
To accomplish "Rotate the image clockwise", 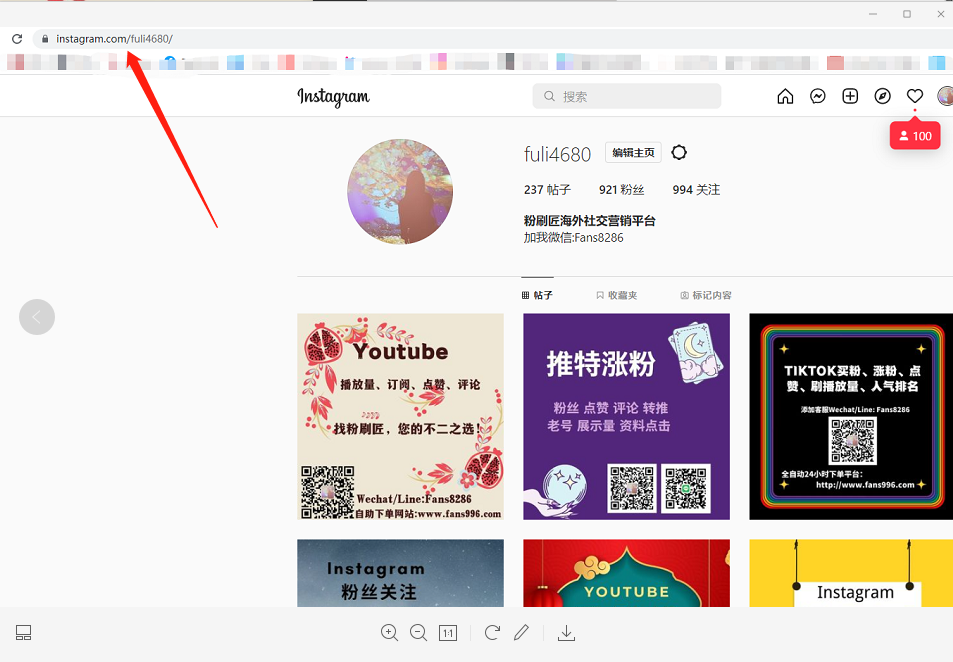I will pyautogui.click(x=492, y=633).
